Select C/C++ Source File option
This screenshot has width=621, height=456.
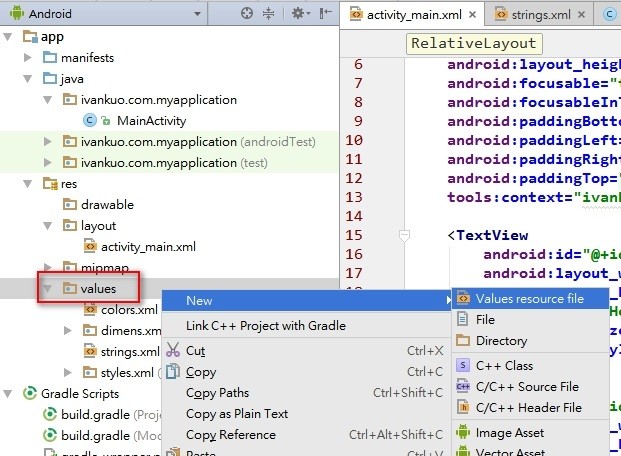[527, 387]
